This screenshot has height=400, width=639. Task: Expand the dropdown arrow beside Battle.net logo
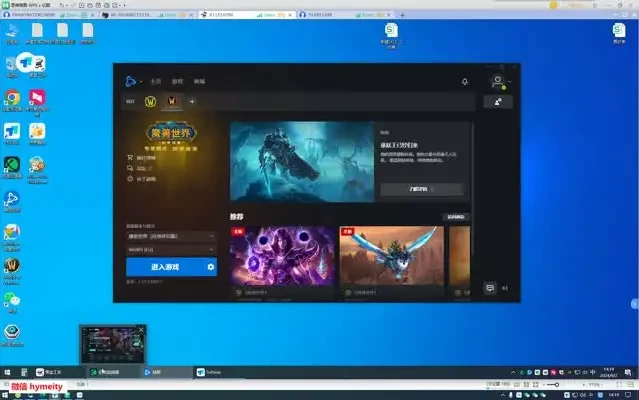pos(143,81)
